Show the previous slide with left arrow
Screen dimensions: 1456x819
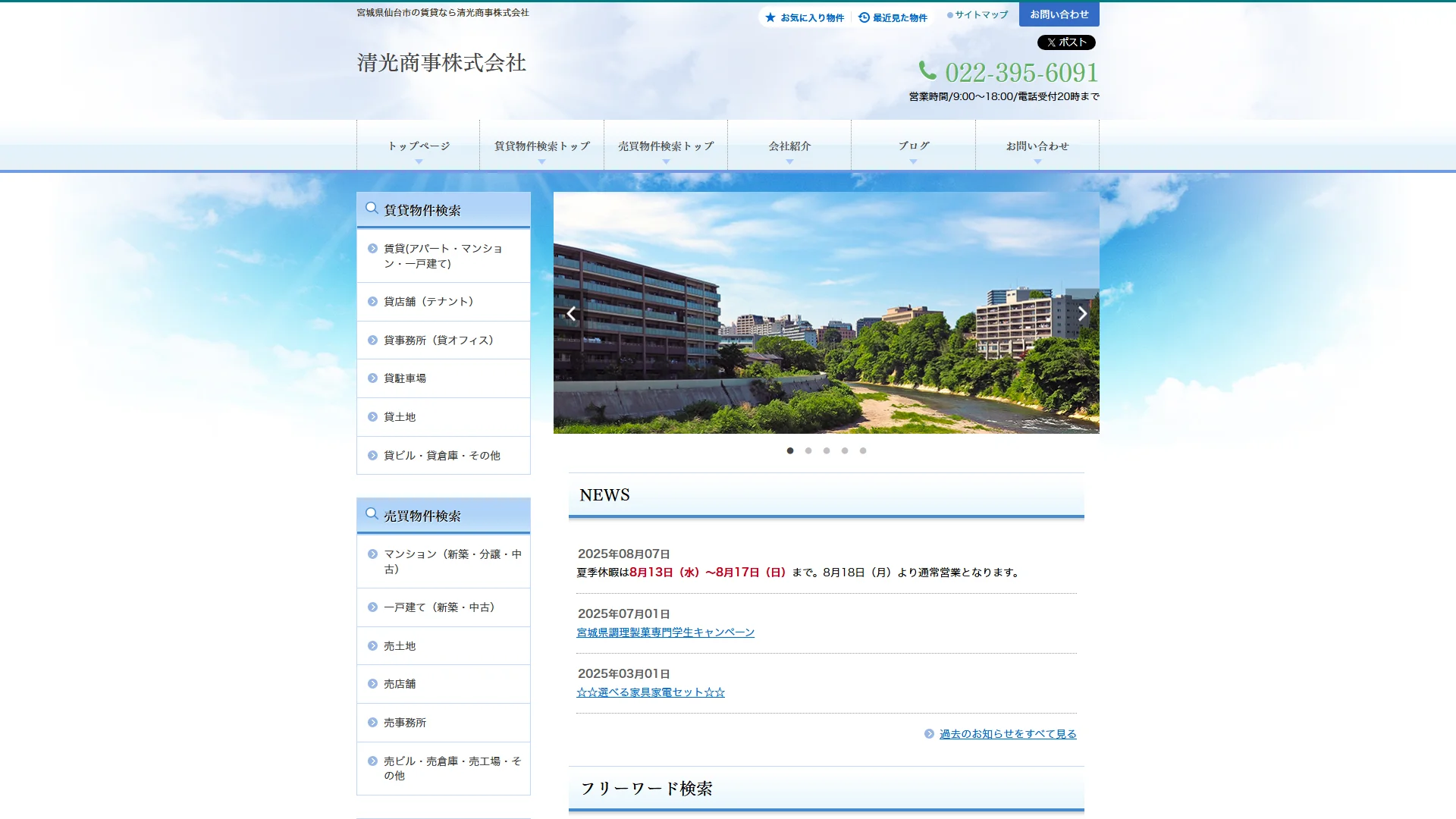(571, 313)
